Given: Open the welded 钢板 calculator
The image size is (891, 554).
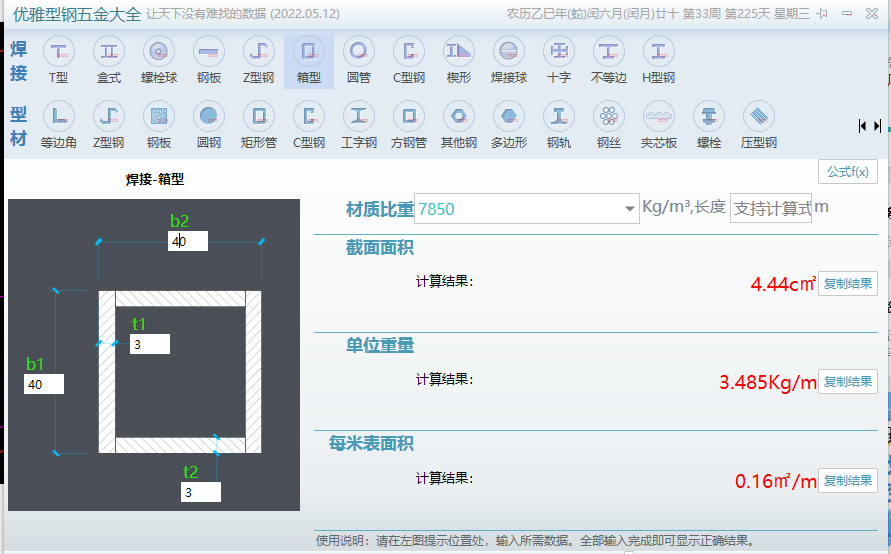Looking at the screenshot, I should 209,60.
